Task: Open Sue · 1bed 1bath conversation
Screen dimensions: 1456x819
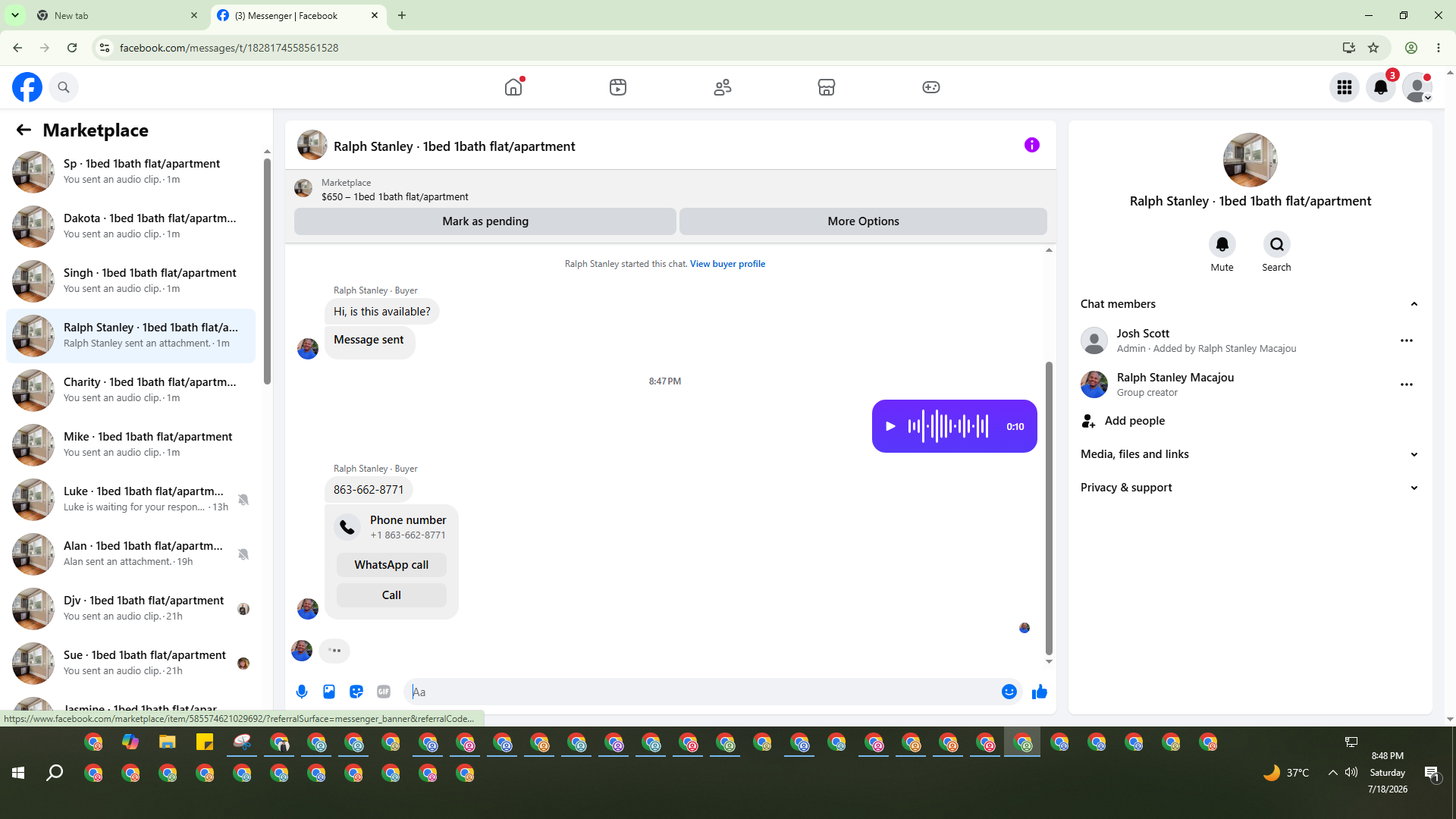Action: (x=130, y=664)
